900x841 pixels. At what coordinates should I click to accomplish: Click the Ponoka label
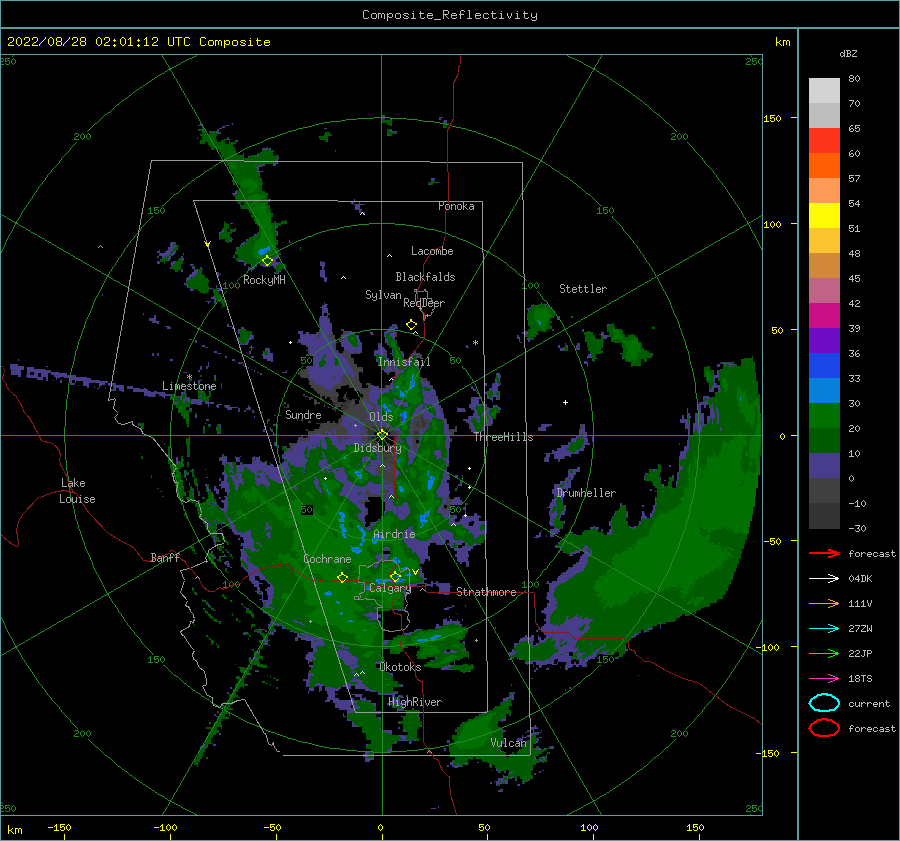[x=456, y=206]
